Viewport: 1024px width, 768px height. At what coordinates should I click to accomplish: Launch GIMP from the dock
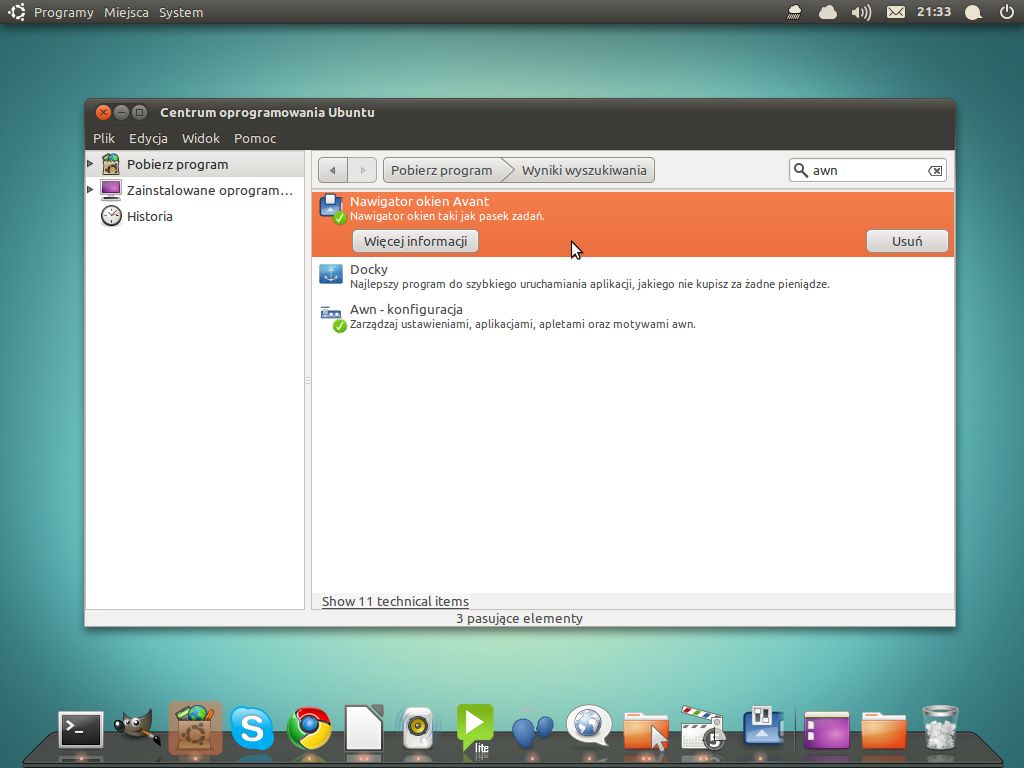[137, 726]
